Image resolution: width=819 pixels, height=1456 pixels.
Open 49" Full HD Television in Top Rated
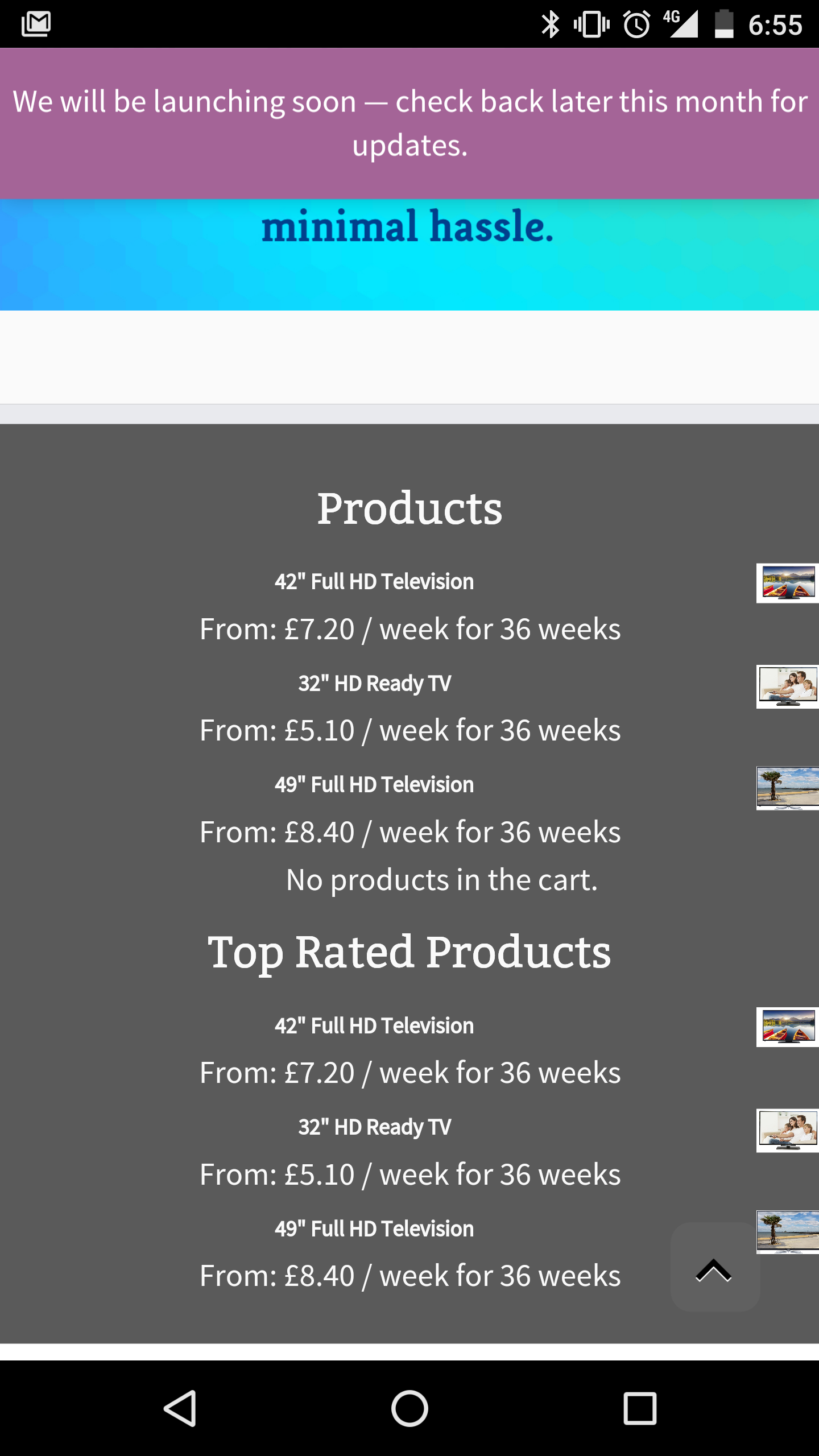374,1229
